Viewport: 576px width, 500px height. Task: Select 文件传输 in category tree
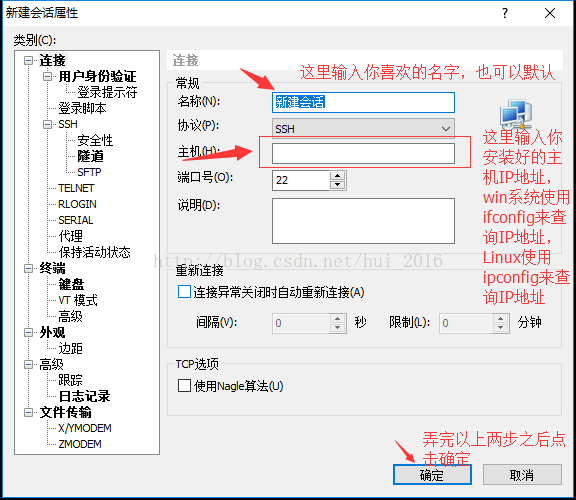65,412
